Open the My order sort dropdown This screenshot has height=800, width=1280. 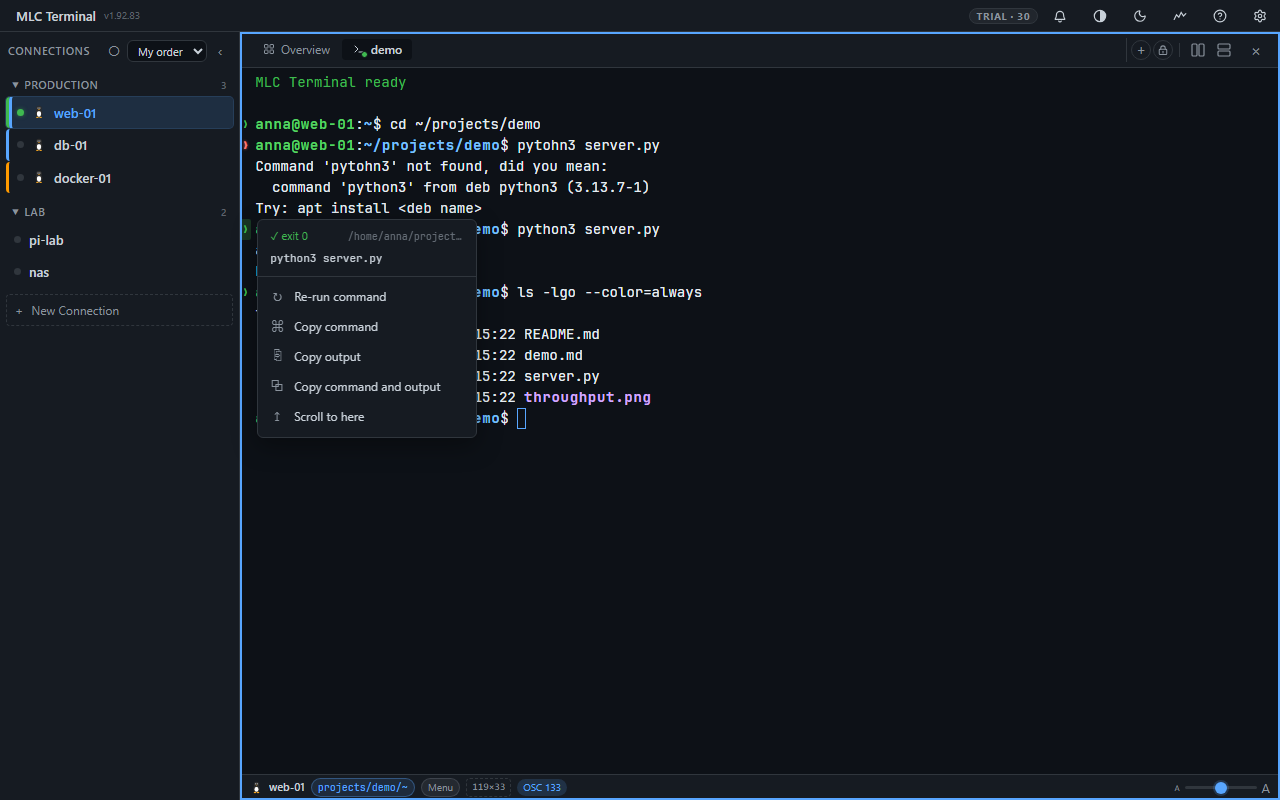pyautogui.click(x=167, y=52)
